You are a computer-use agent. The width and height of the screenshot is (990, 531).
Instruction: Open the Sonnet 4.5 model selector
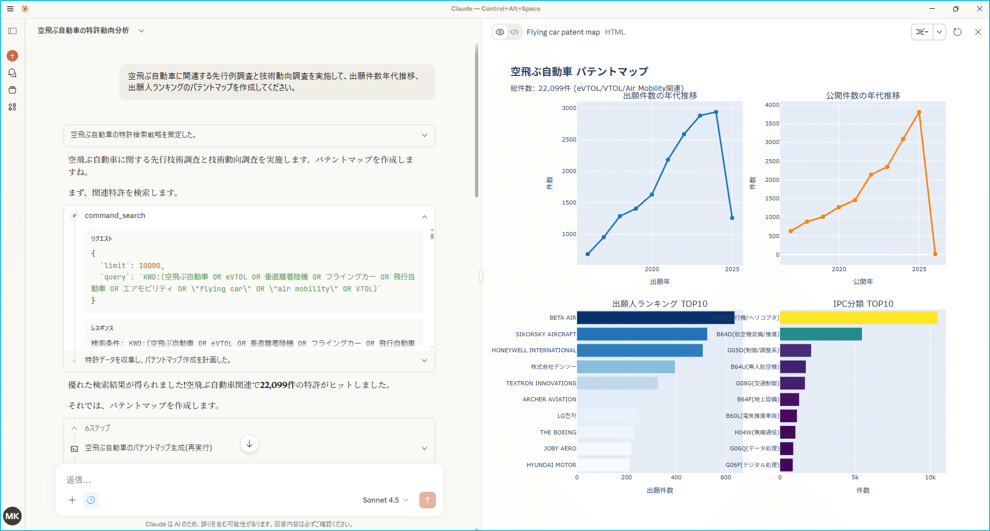(386, 500)
